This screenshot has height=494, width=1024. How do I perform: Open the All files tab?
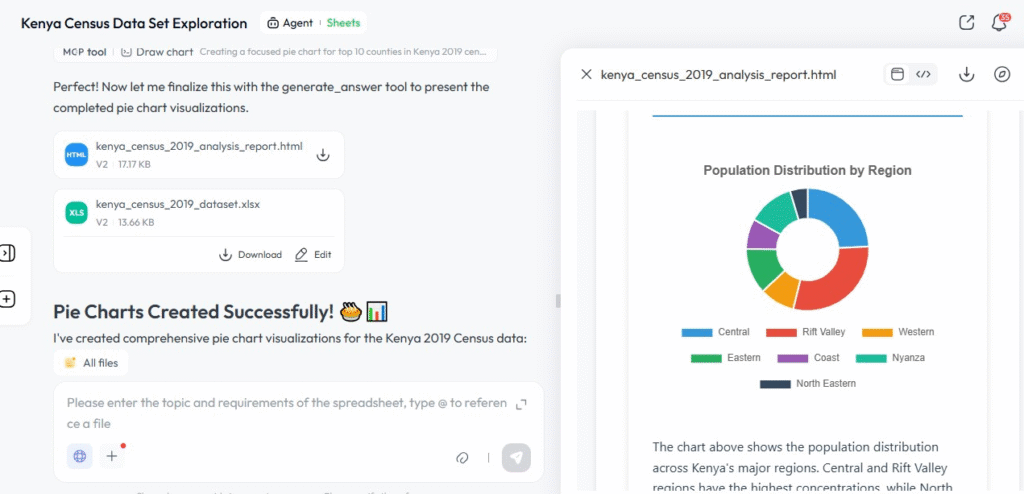click(92, 363)
